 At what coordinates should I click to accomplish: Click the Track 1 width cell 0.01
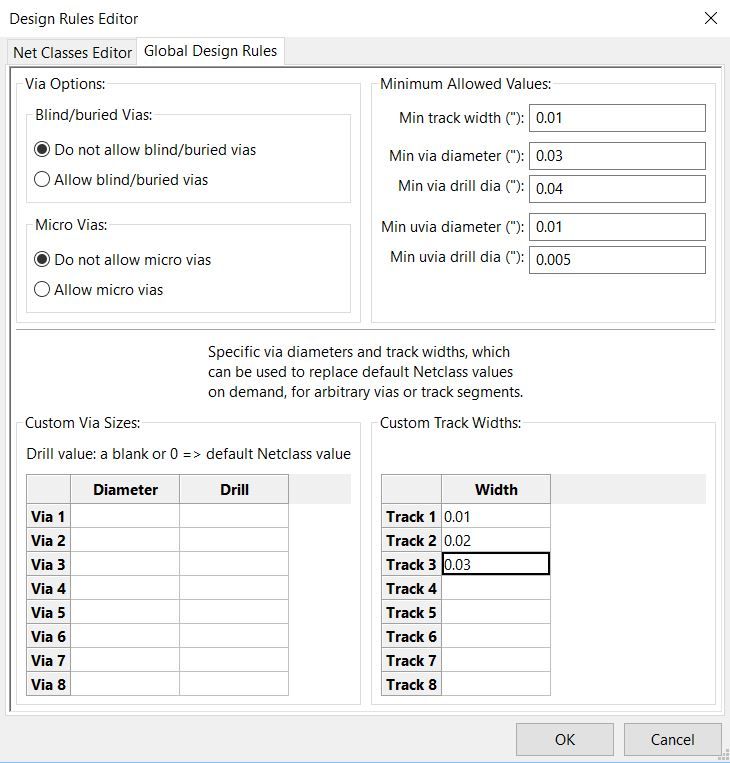tap(496, 516)
